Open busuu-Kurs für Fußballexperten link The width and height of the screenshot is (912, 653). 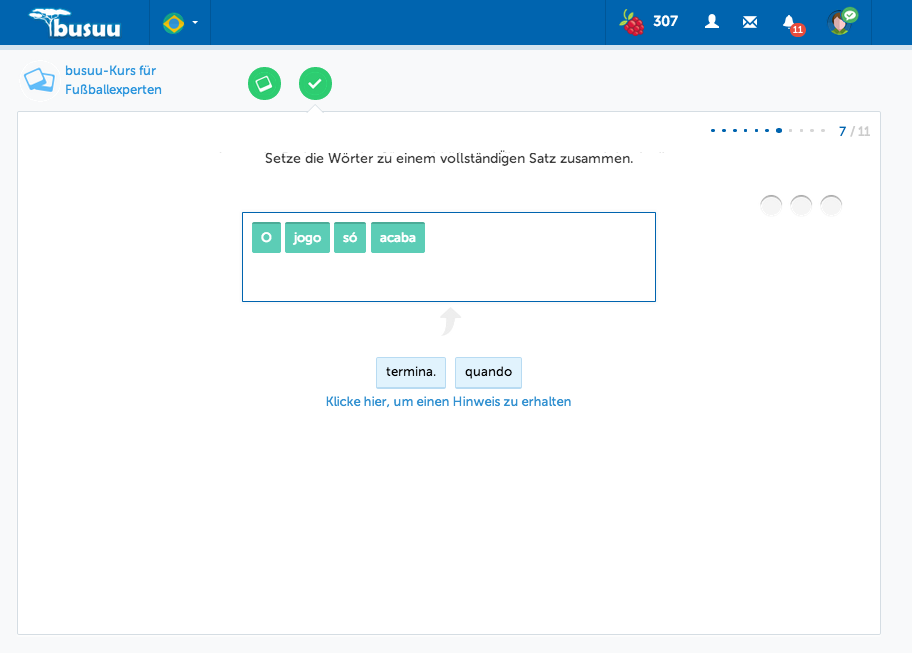(x=113, y=80)
